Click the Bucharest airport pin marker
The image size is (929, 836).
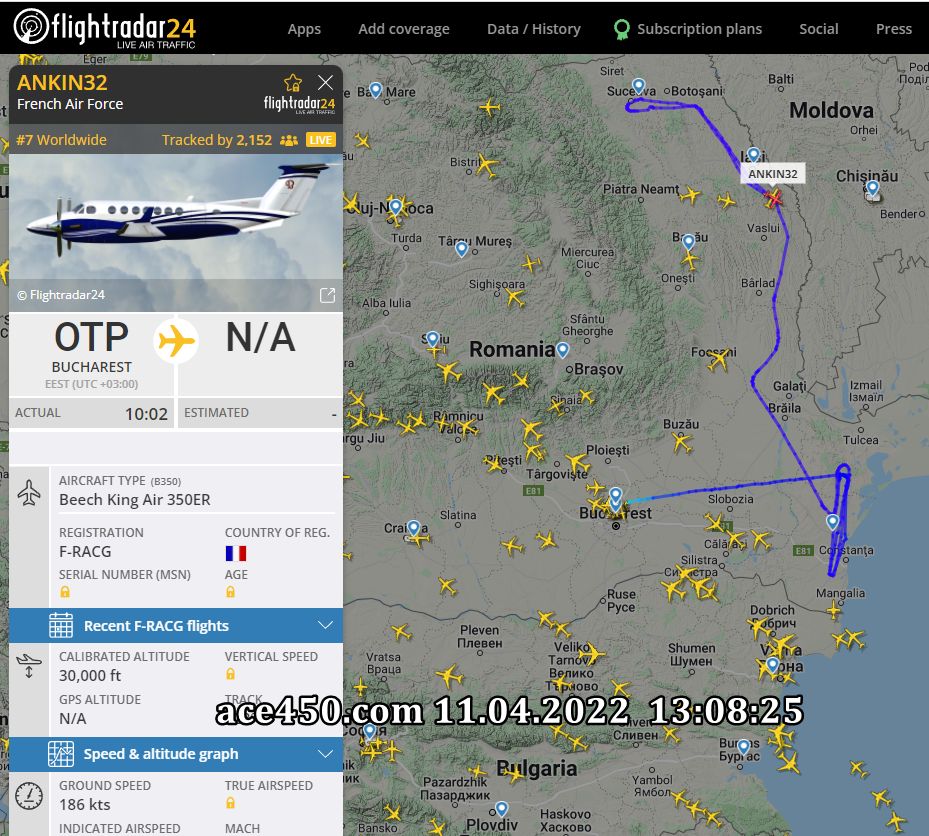[x=616, y=495]
